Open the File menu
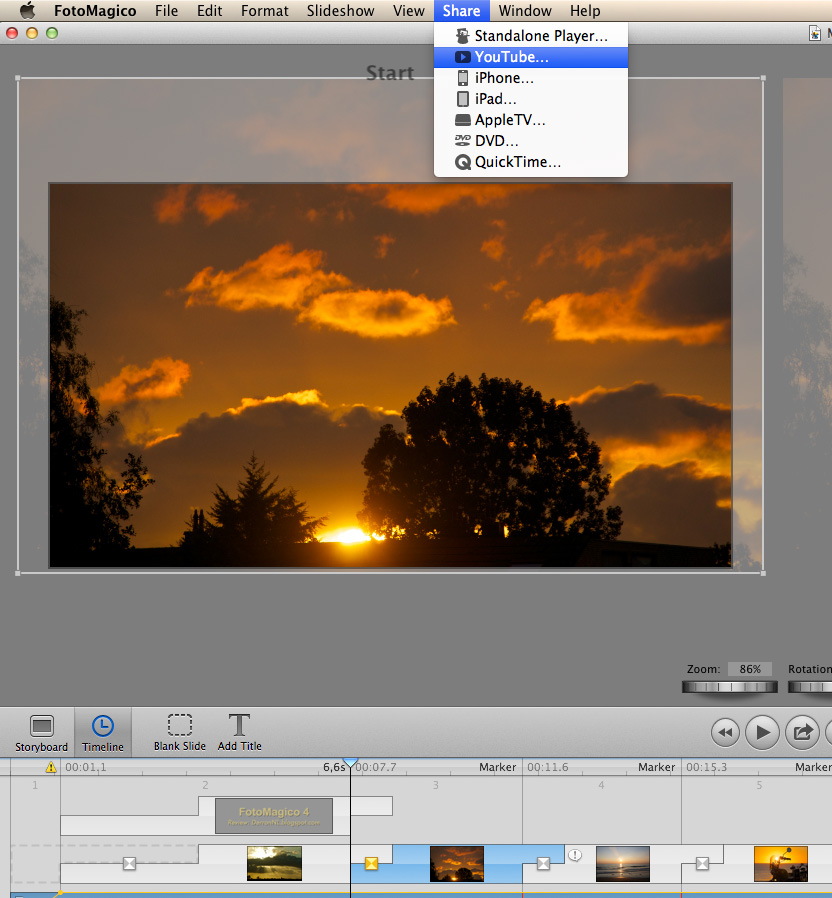The height and width of the screenshot is (898, 832). (x=166, y=10)
